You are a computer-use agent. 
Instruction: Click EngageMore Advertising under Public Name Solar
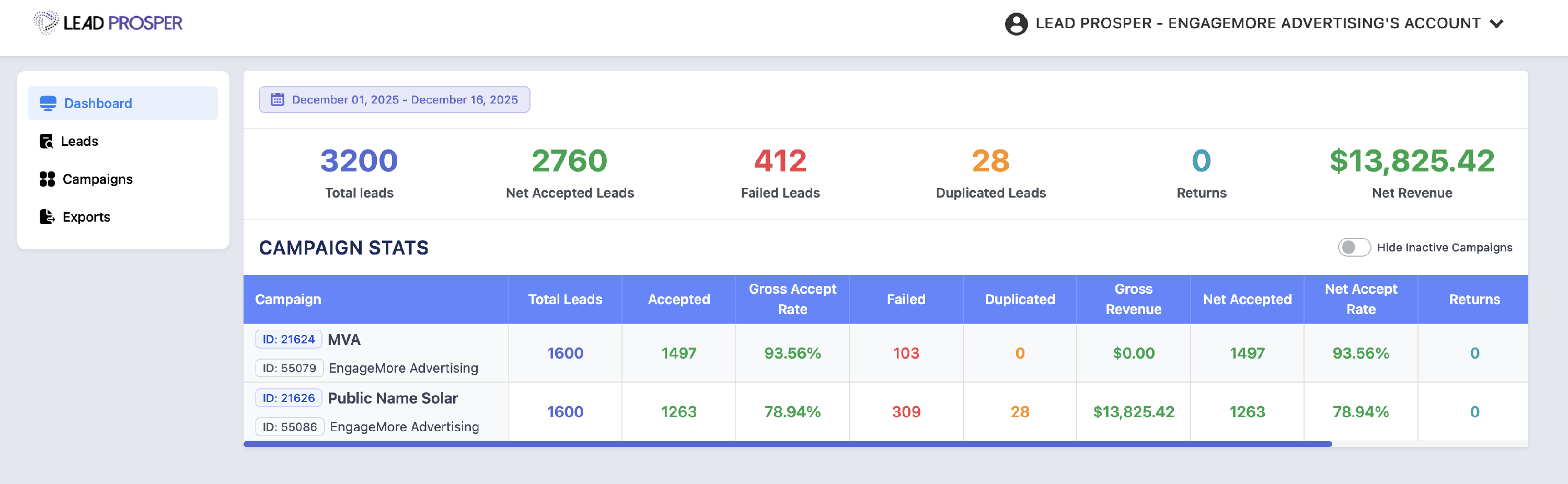click(x=404, y=427)
